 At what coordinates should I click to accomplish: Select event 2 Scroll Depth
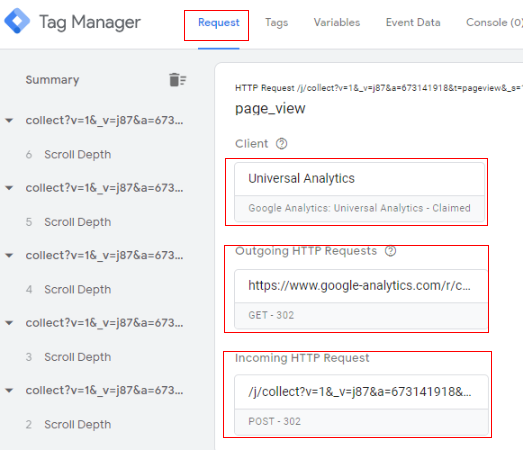[68, 424]
